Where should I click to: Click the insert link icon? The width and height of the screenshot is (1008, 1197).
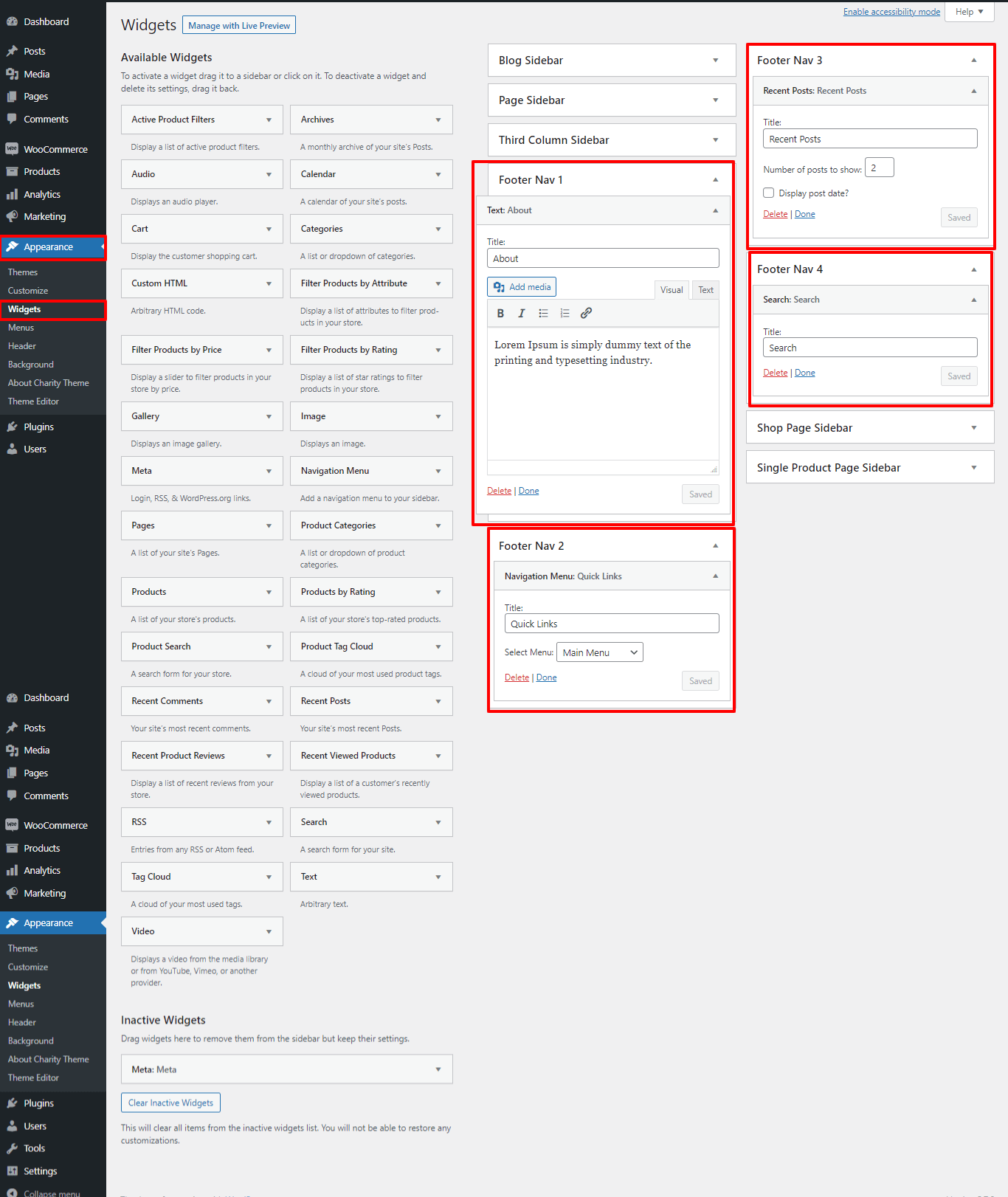pos(586,314)
